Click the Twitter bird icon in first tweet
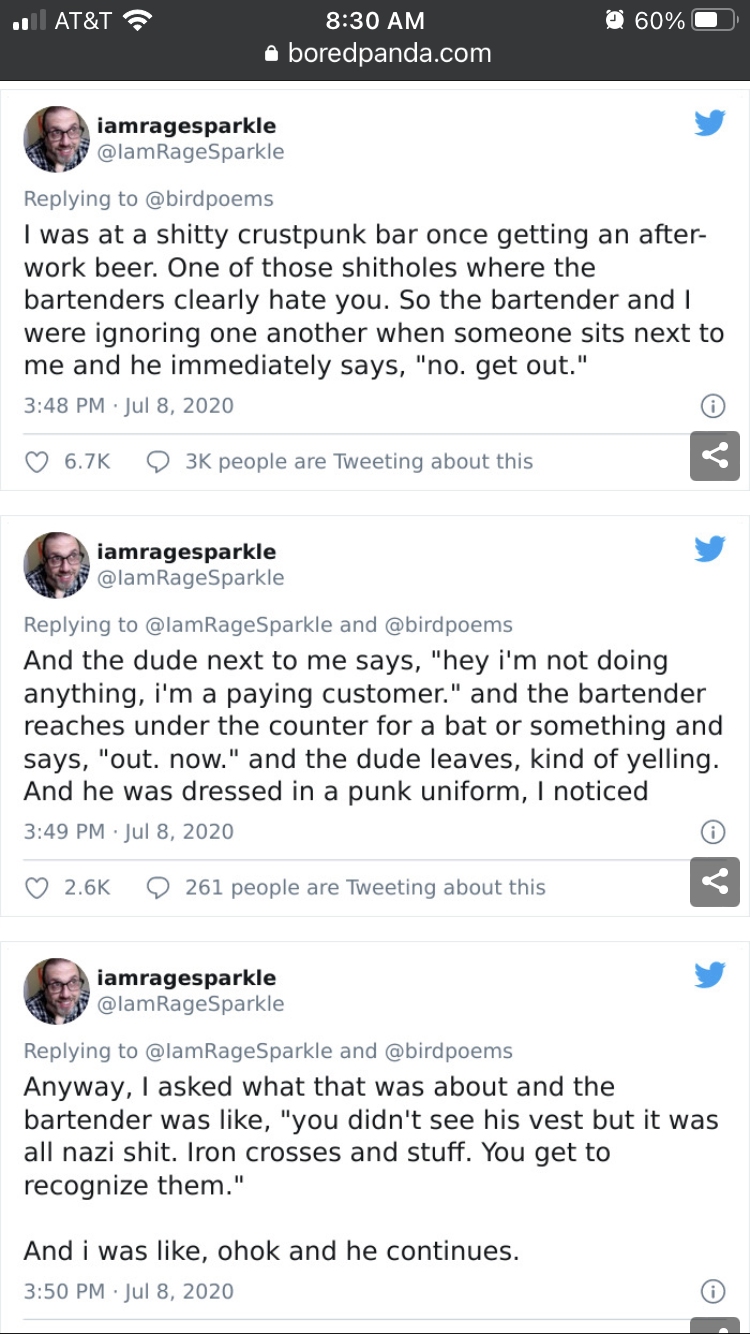 [x=709, y=123]
